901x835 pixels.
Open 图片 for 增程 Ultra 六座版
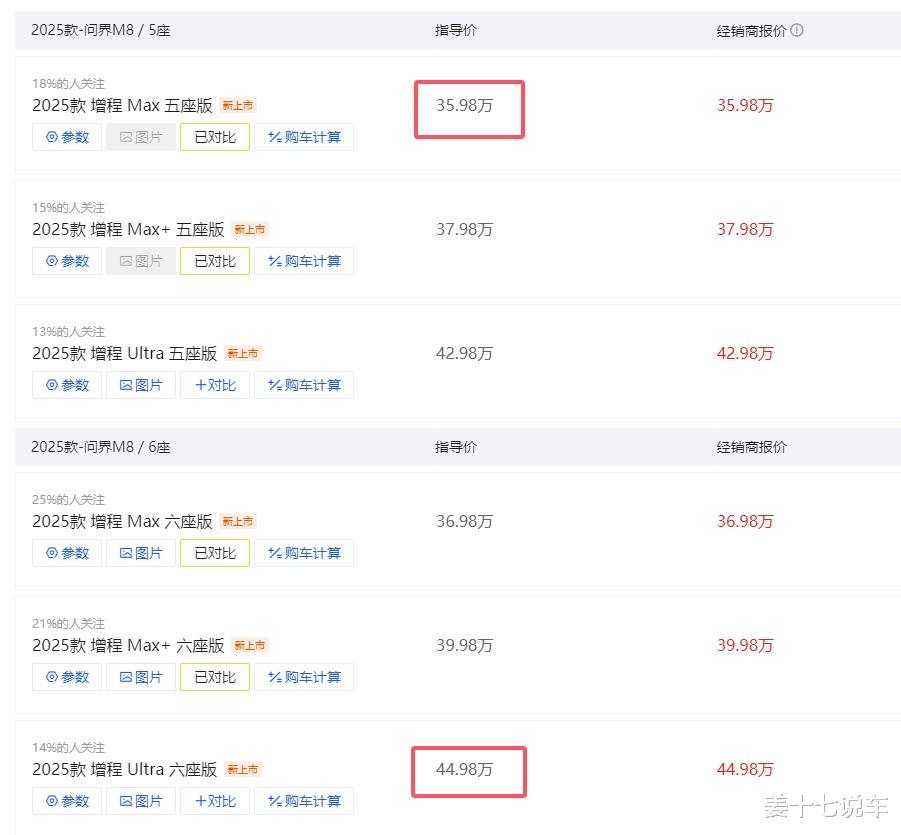141,801
